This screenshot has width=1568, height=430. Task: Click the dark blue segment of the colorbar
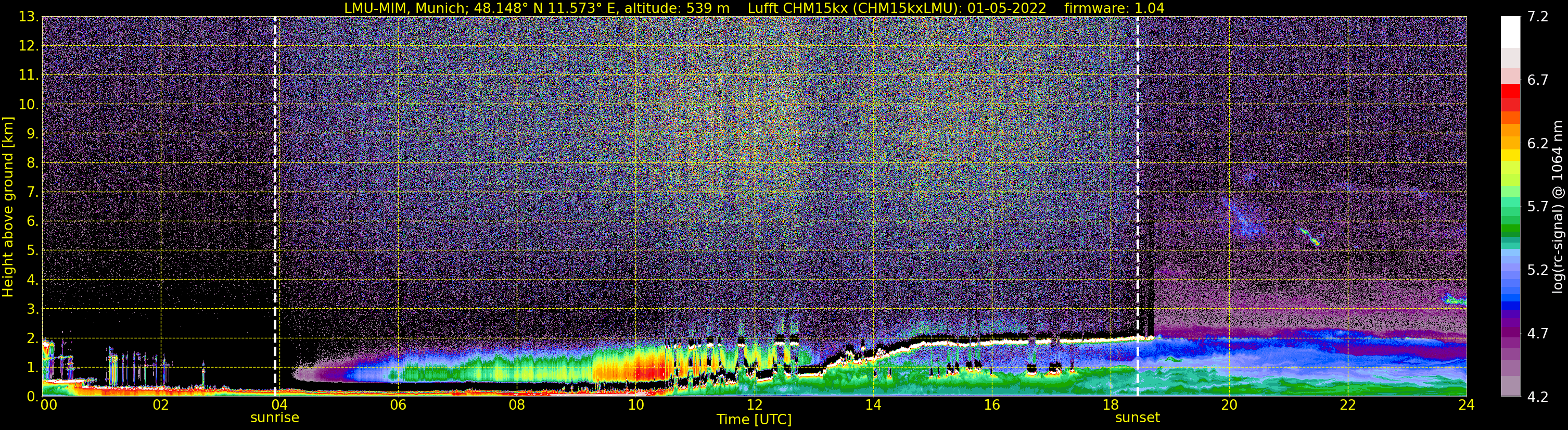click(1510, 306)
